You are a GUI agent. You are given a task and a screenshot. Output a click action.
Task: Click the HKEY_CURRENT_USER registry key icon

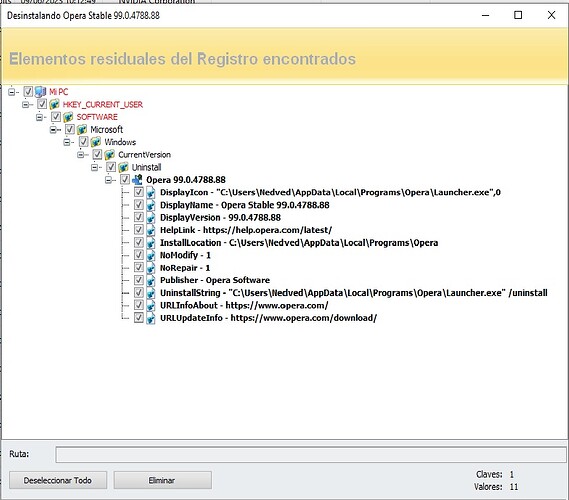[54, 104]
